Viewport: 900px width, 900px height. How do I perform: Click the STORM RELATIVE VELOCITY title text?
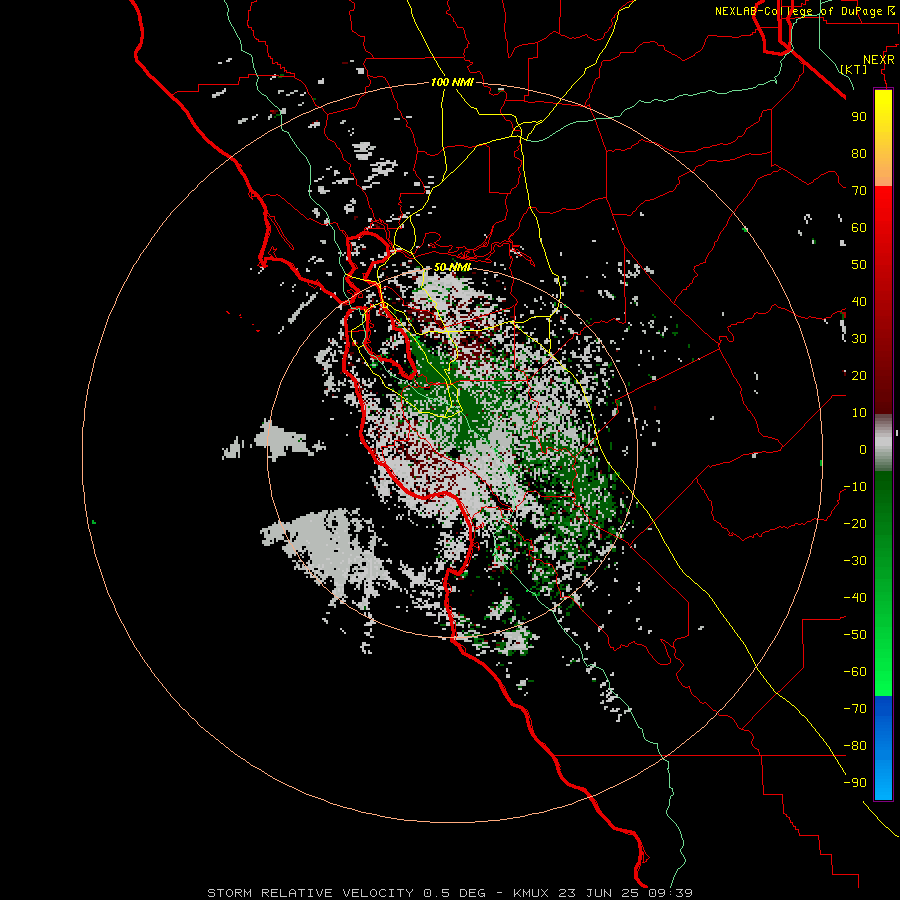310,893
